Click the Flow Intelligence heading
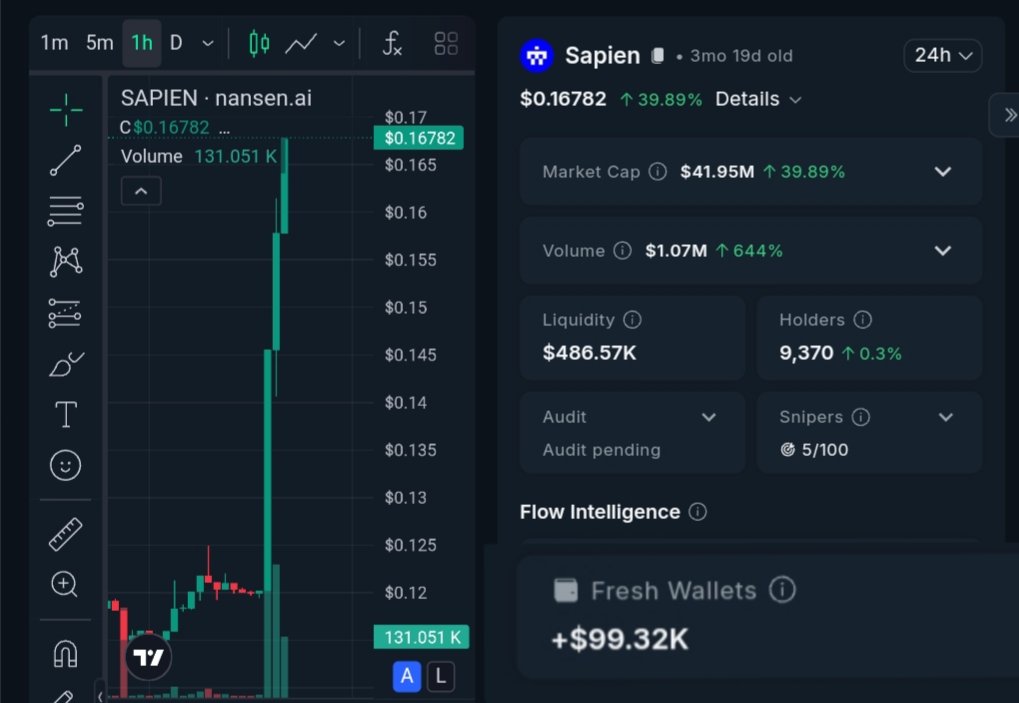1019x703 pixels. (600, 512)
